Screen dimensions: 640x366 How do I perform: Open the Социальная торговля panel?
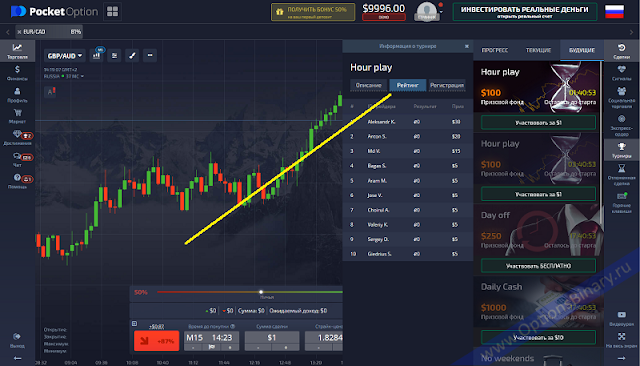pos(621,98)
